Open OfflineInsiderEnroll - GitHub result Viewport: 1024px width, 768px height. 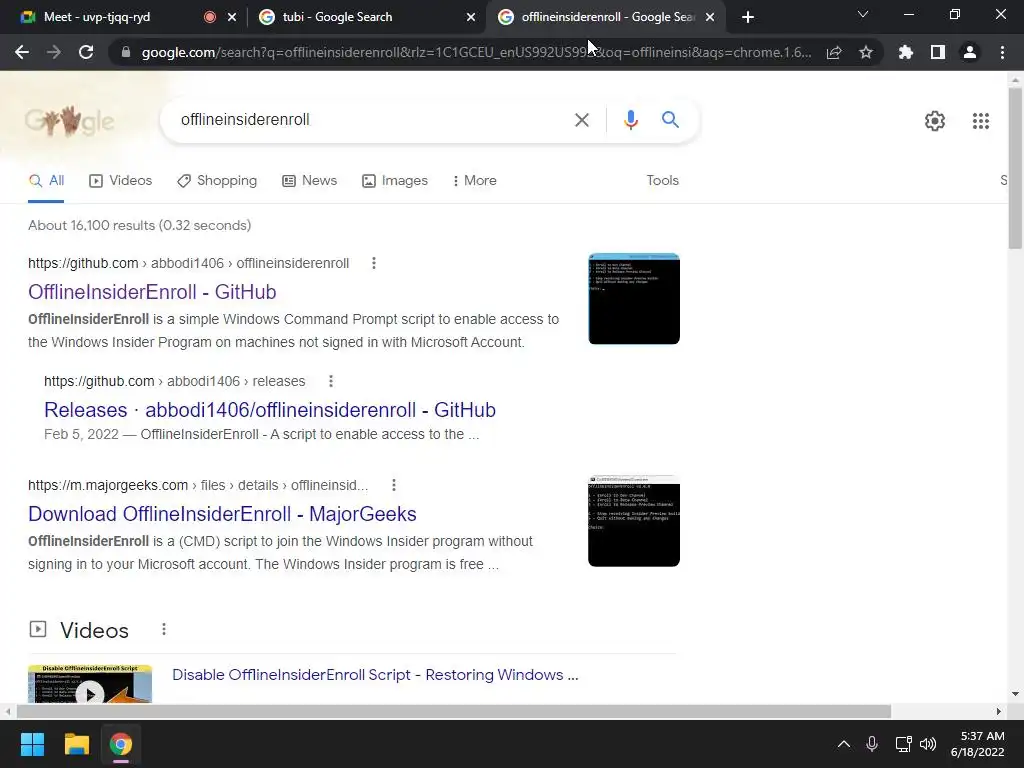coord(152,292)
